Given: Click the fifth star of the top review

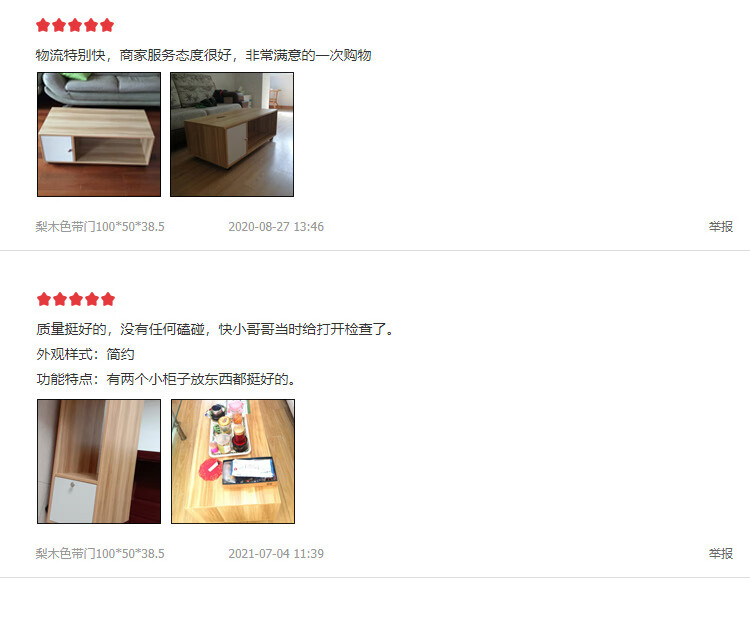Looking at the screenshot, I should click(x=107, y=25).
